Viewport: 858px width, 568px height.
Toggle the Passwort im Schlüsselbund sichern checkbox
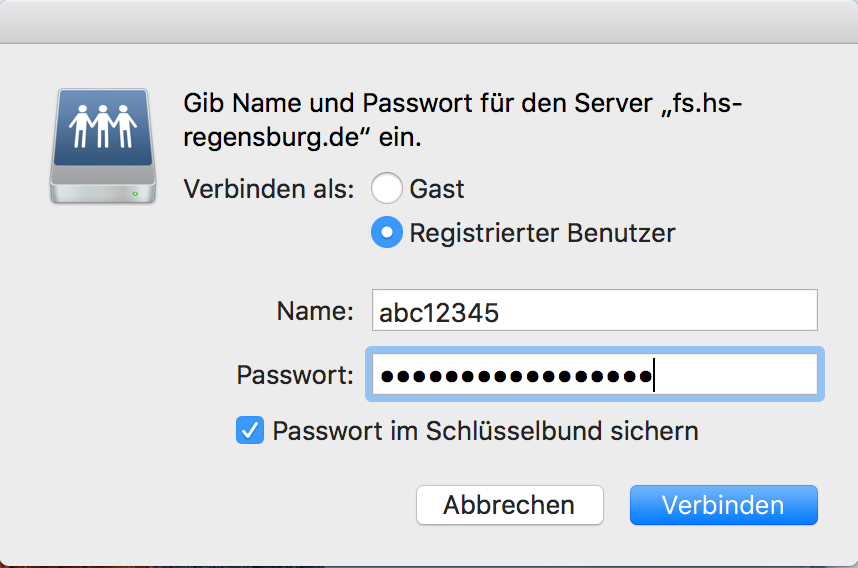(249, 431)
